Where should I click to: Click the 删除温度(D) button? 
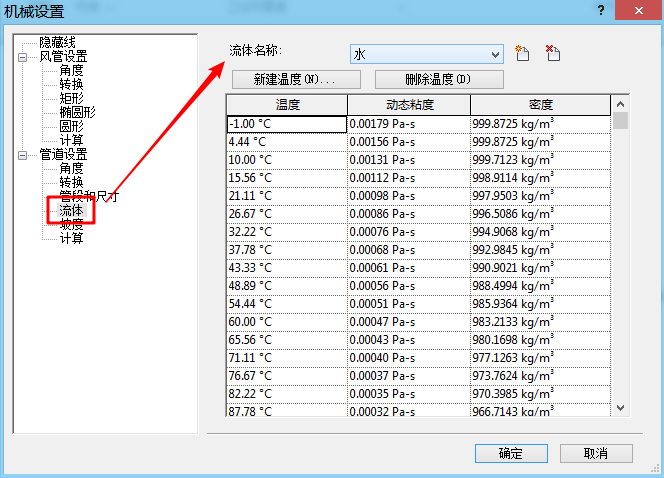pyautogui.click(x=439, y=80)
